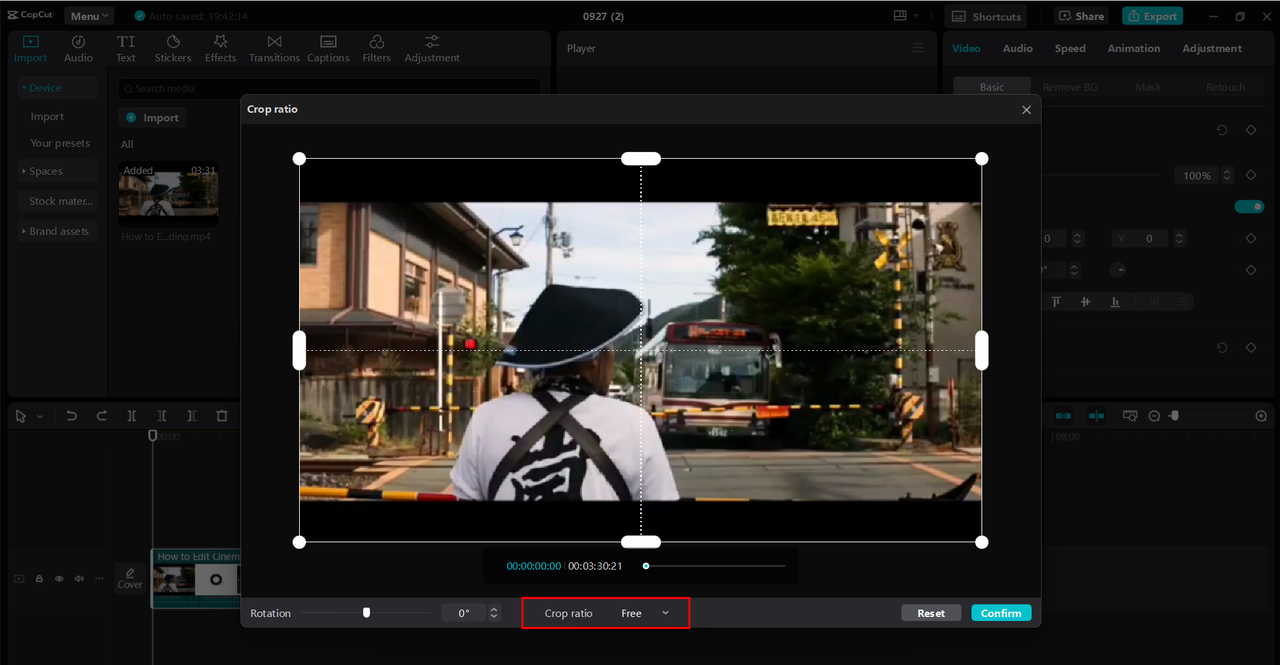The width and height of the screenshot is (1280, 665).
Task: Open the Audio tab in the right panel
Action: pyautogui.click(x=1018, y=48)
